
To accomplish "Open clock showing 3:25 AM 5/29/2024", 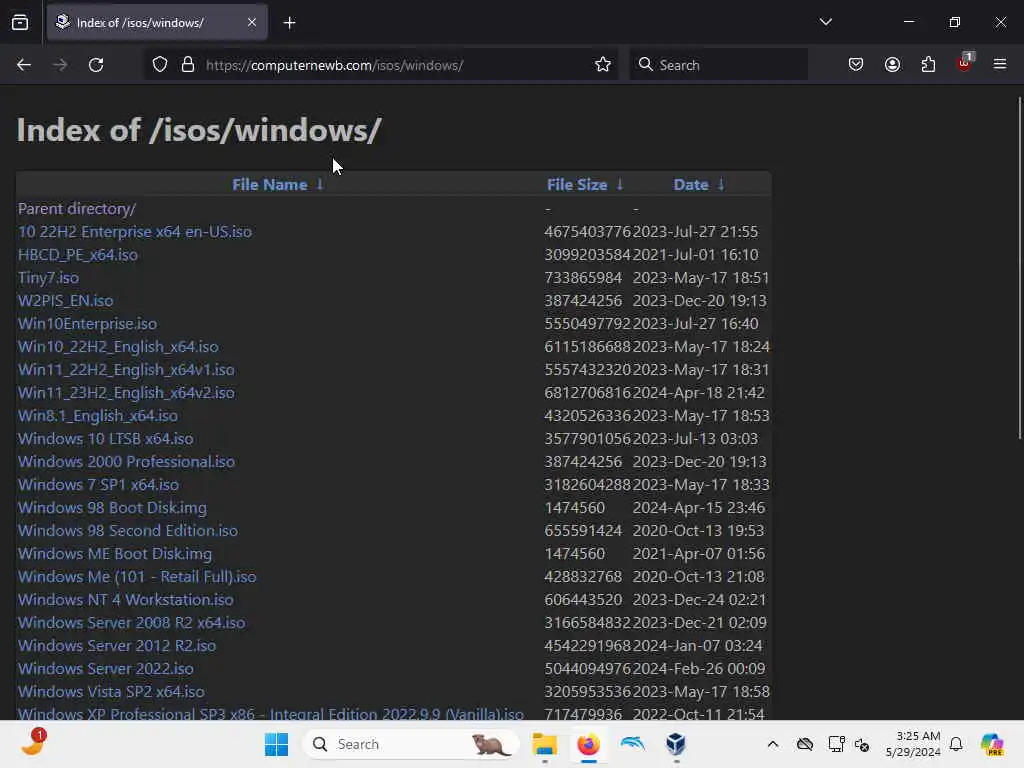I will coord(912,744).
